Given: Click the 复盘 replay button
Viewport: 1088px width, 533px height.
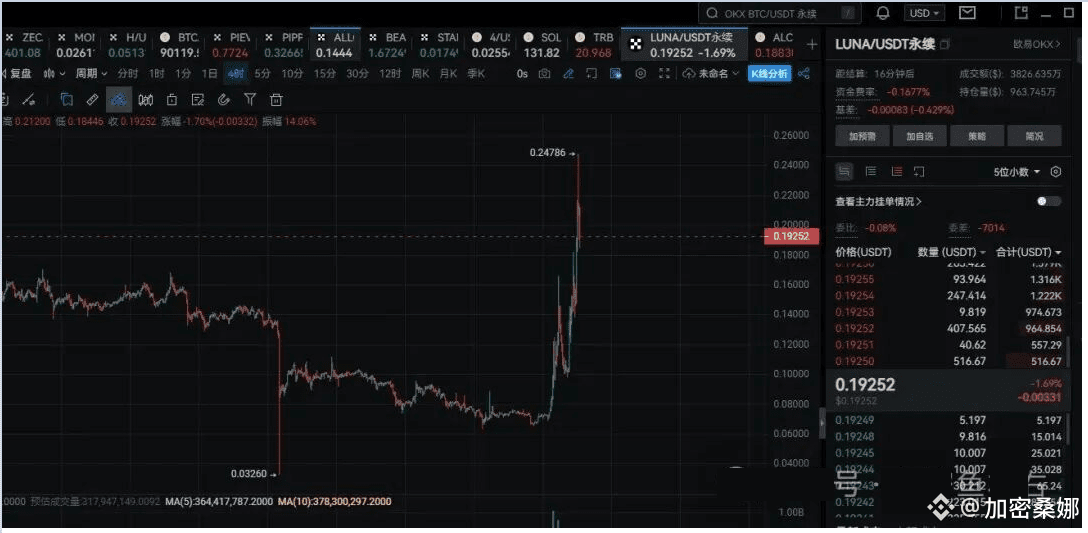Looking at the screenshot, I should click(x=16, y=73).
